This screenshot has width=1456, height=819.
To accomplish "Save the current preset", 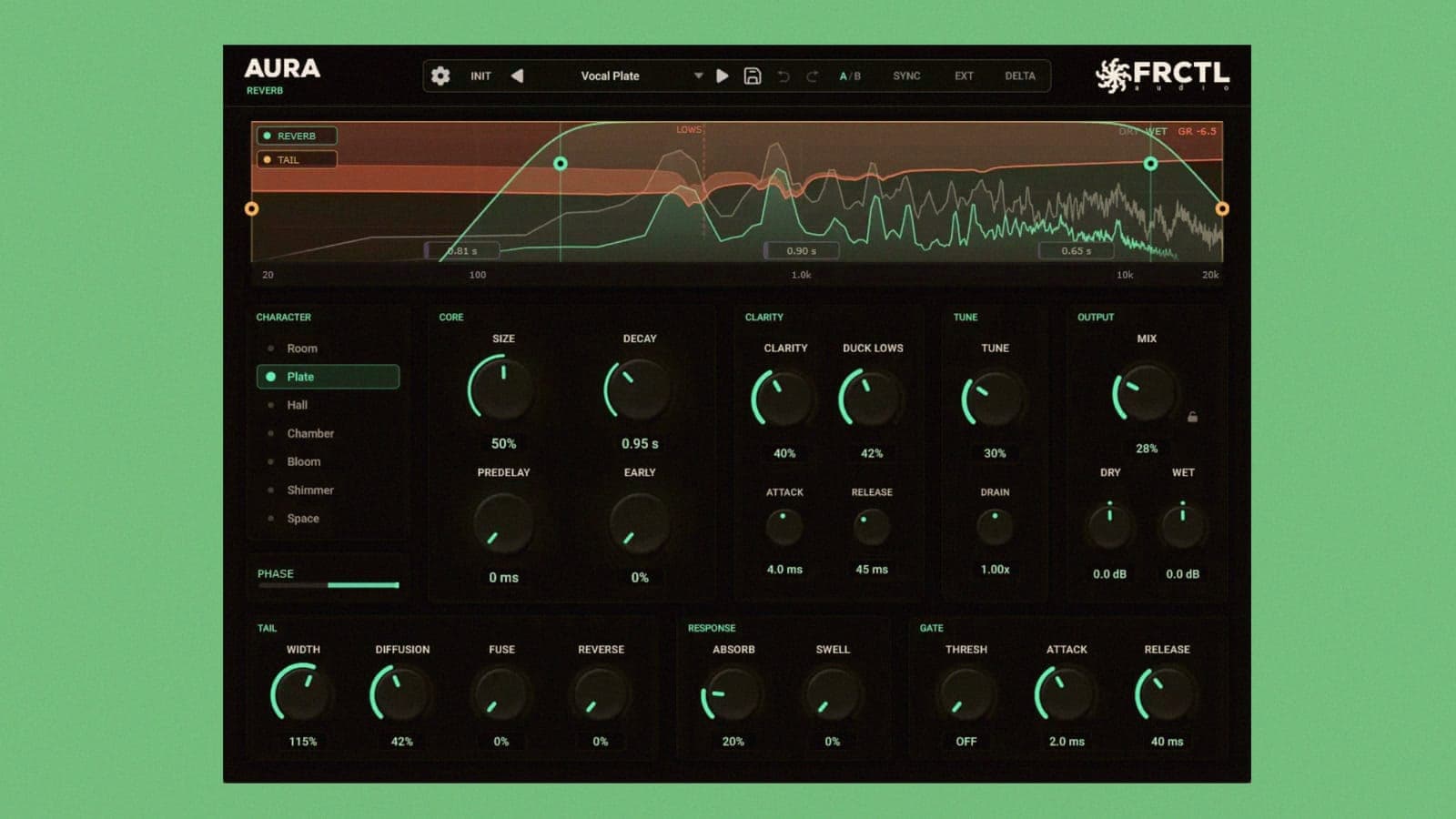I will click(753, 76).
